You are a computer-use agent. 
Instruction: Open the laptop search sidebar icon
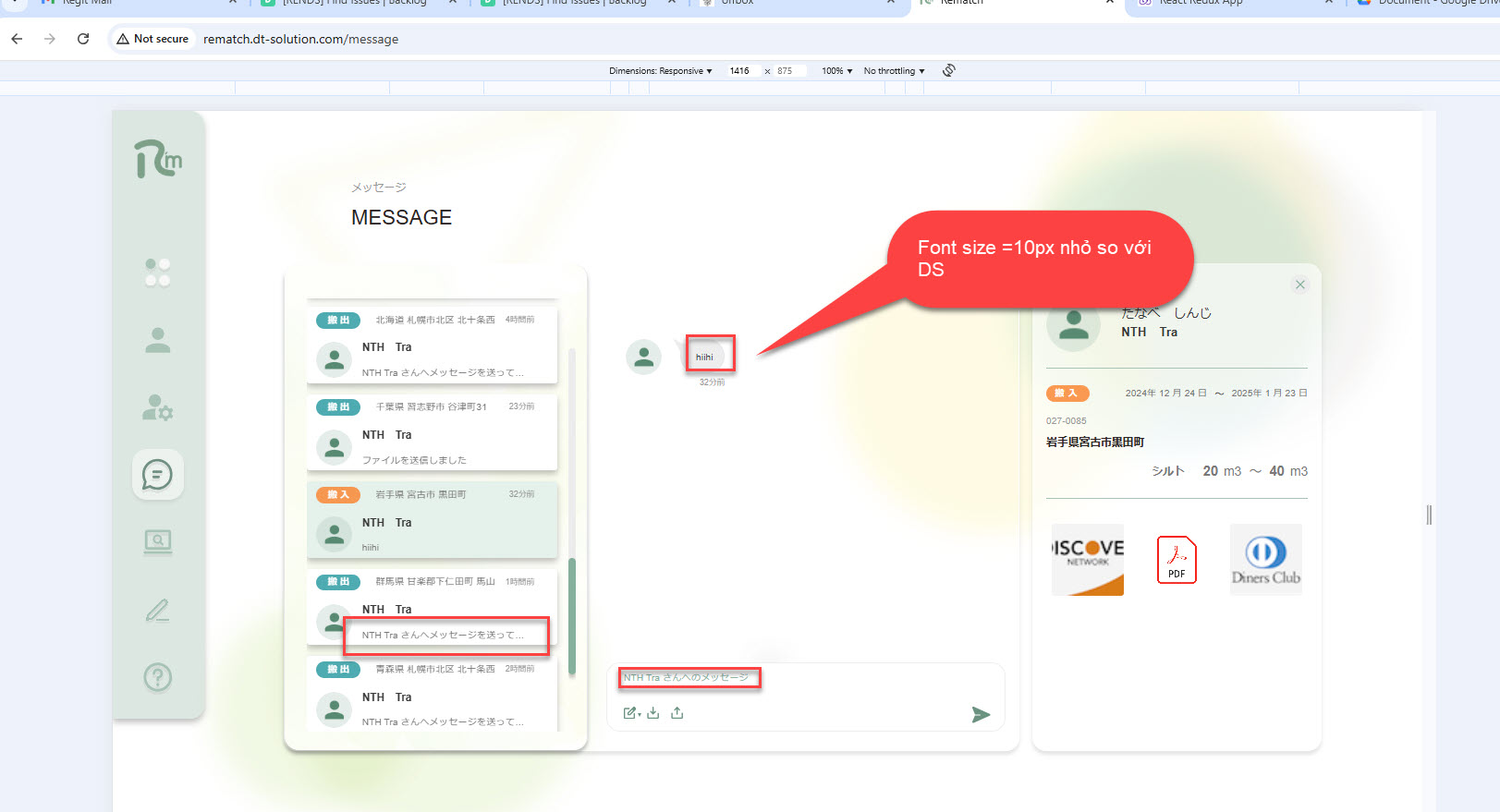pyautogui.click(x=158, y=541)
